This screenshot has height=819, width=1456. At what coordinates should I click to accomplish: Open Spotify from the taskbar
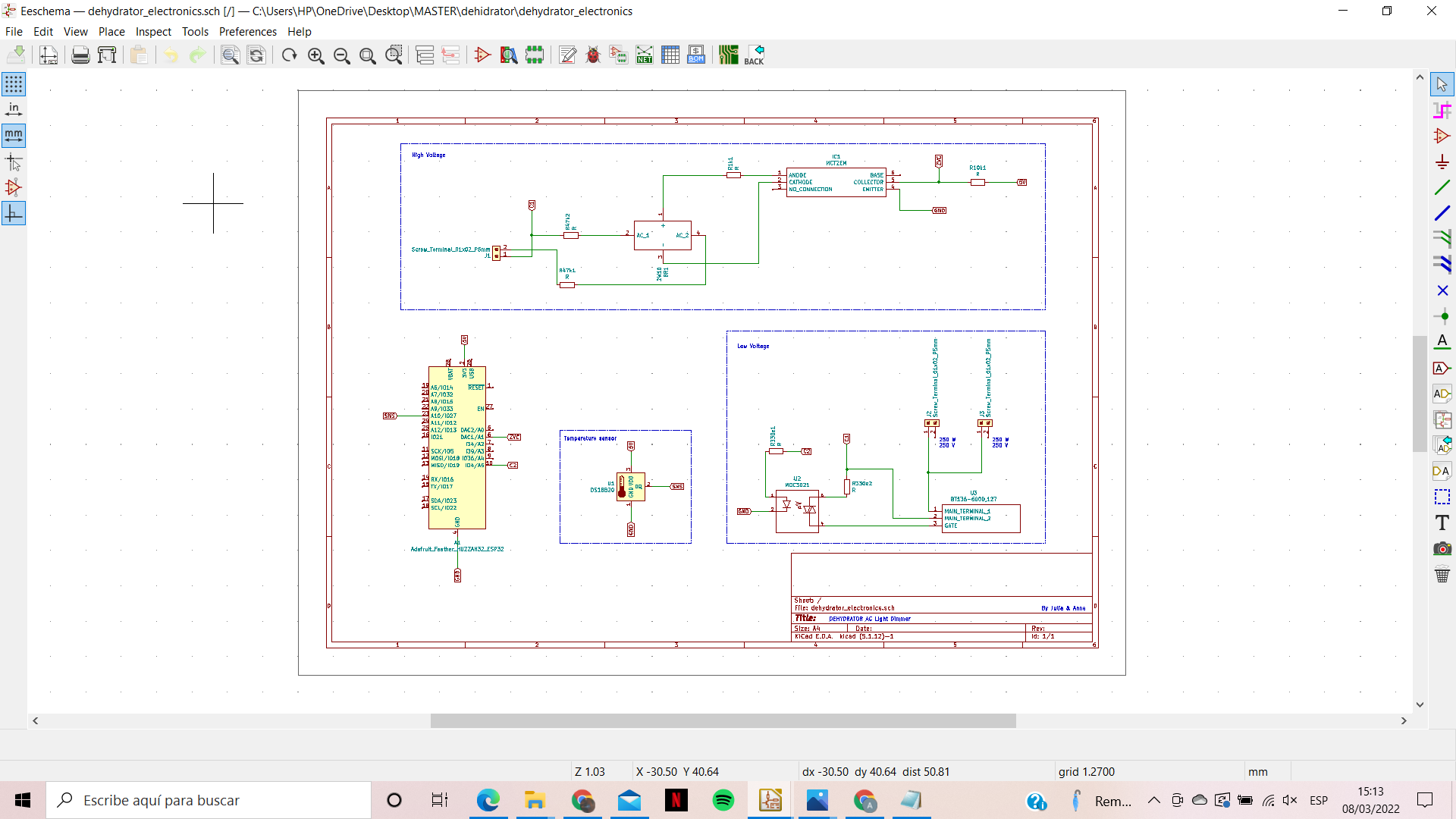click(x=723, y=800)
